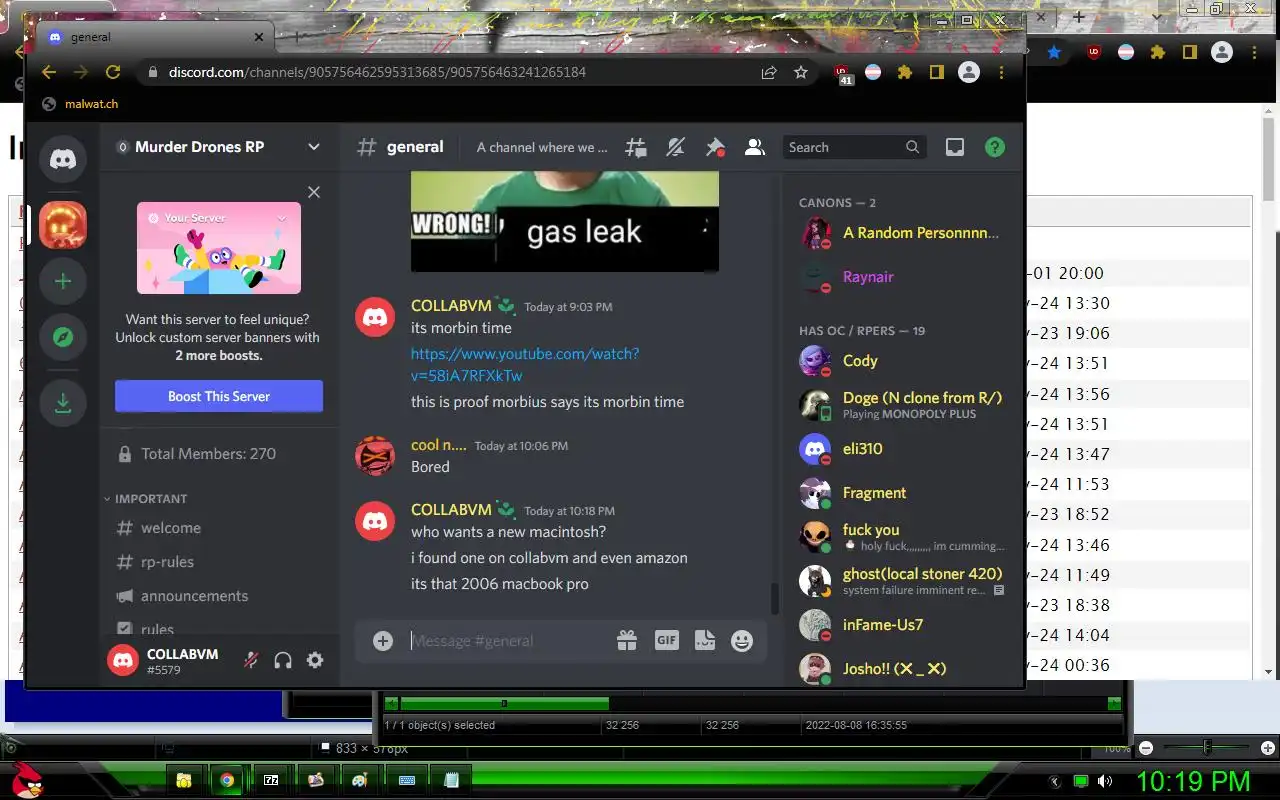Screen dimensions: 1280x800
Task: Open Explore Public Servers compass icon
Action: [x=63, y=338]
